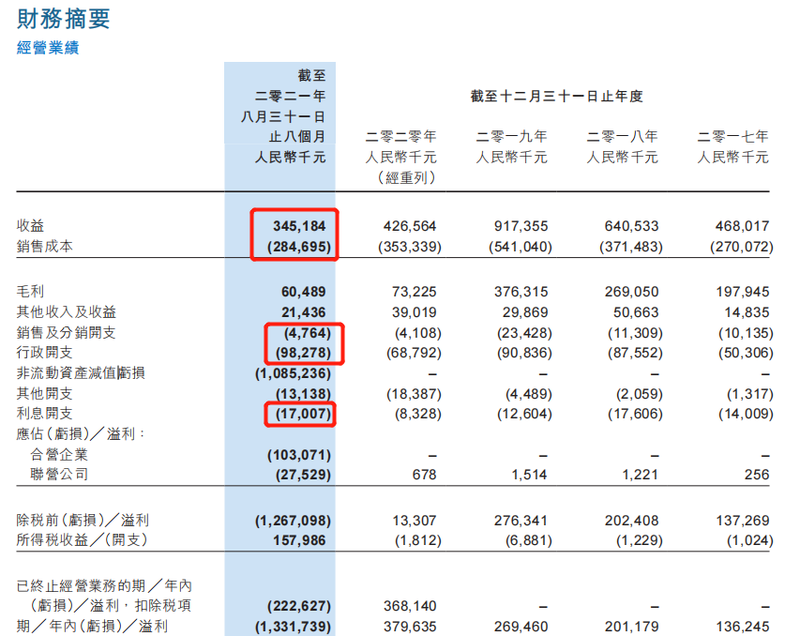Click the 截至十二月三十一日止年度 header text

pyautogui.click(x=556, y=97)
